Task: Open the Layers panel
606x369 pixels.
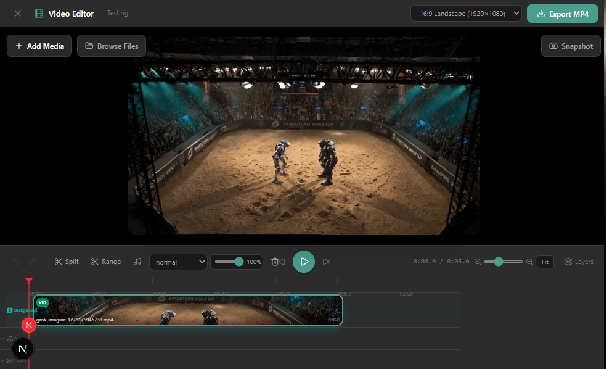Action: click(579, 262)
